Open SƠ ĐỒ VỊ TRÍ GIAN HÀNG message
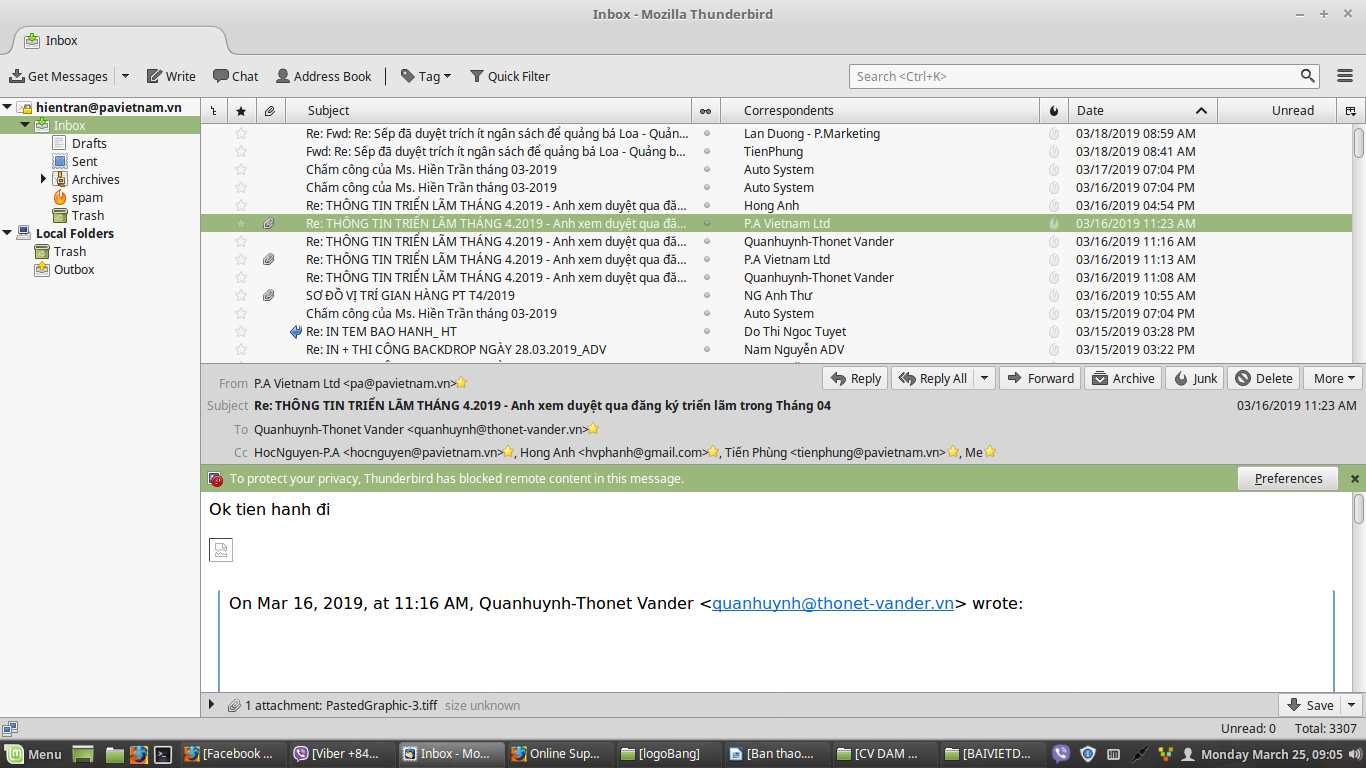This screenshot has height=768, width=1366. tap(410, 295)
